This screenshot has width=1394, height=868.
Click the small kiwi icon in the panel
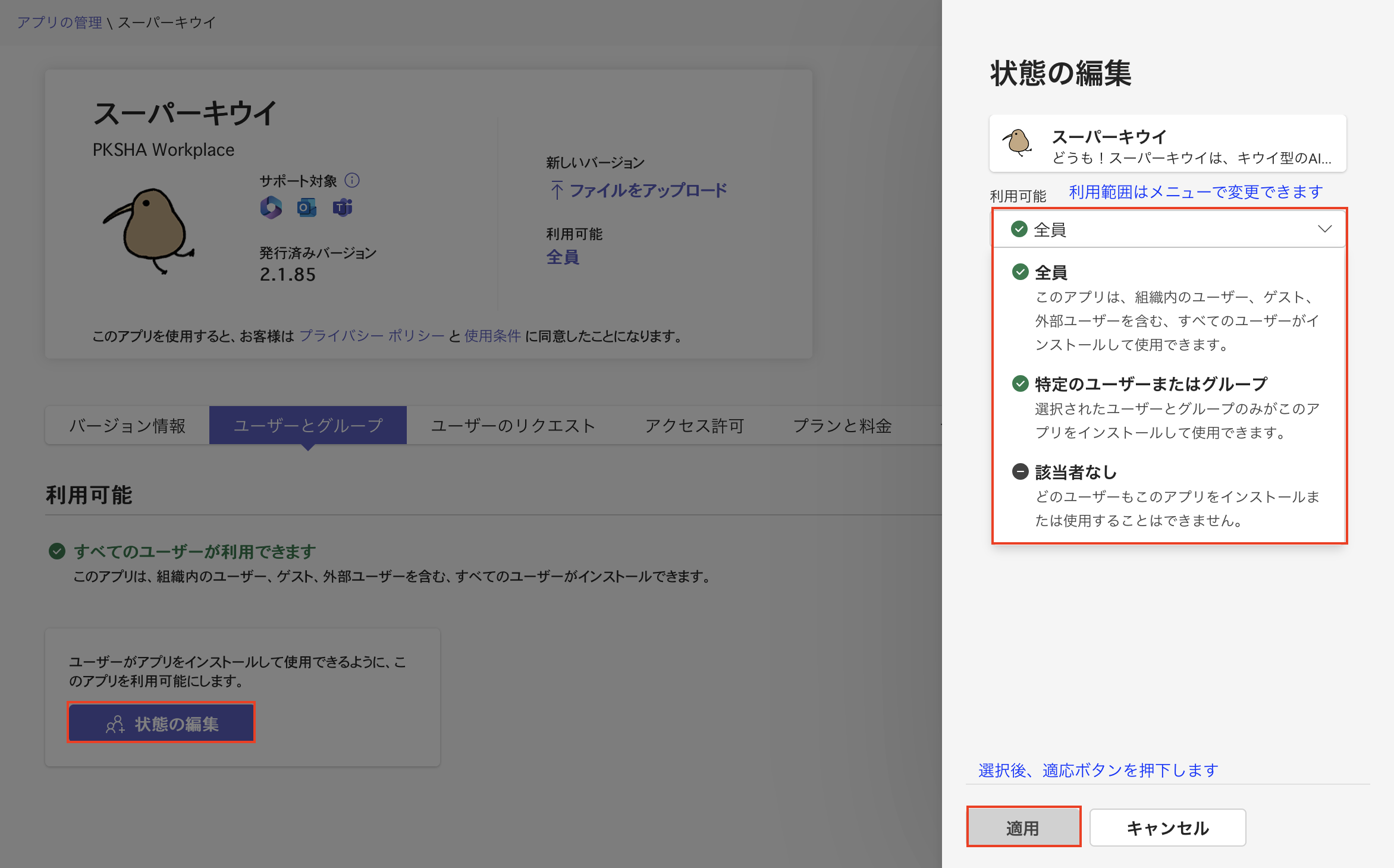(x=1018, y=143)
